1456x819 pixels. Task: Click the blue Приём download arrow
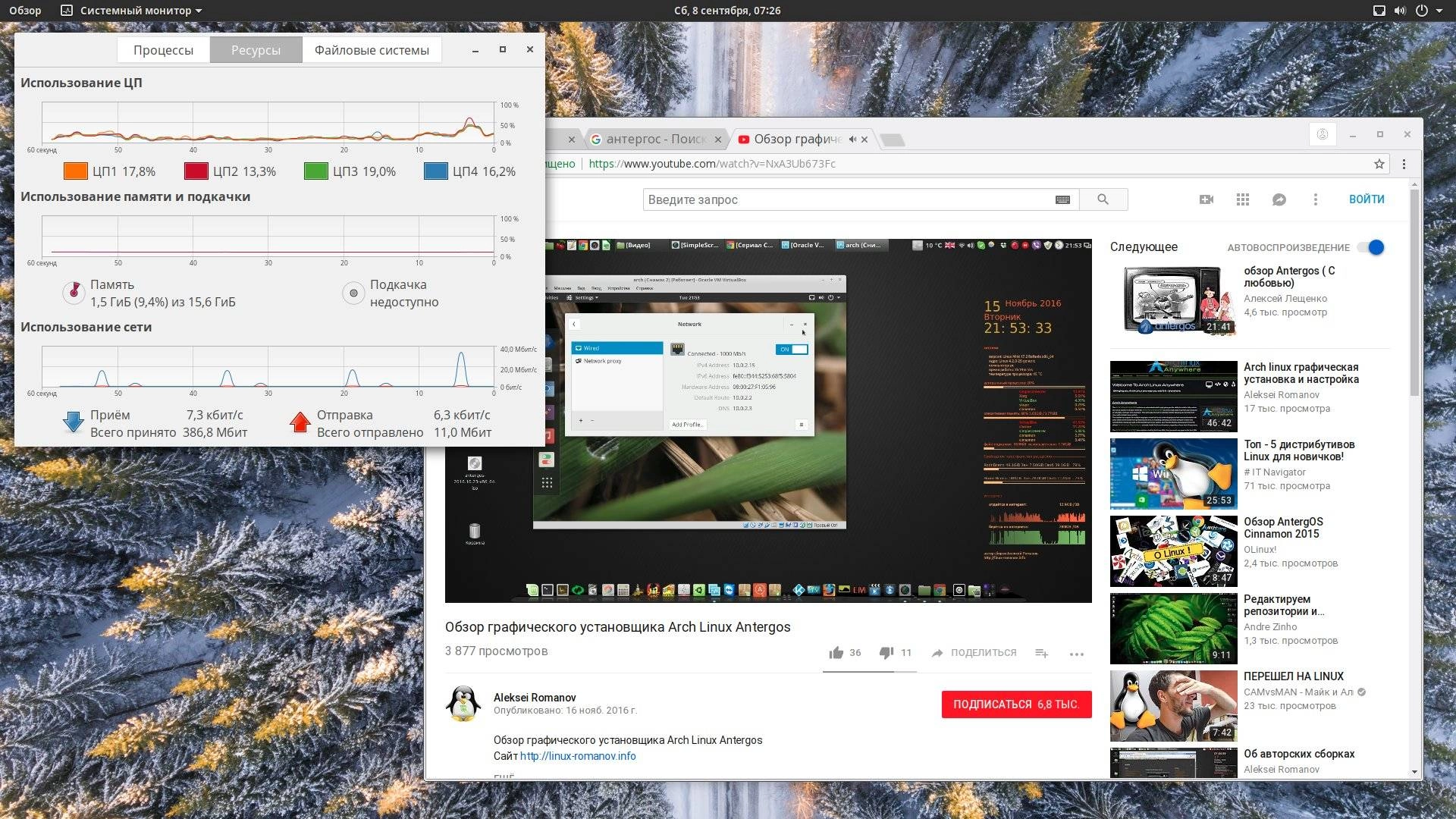tap(74, 422)
